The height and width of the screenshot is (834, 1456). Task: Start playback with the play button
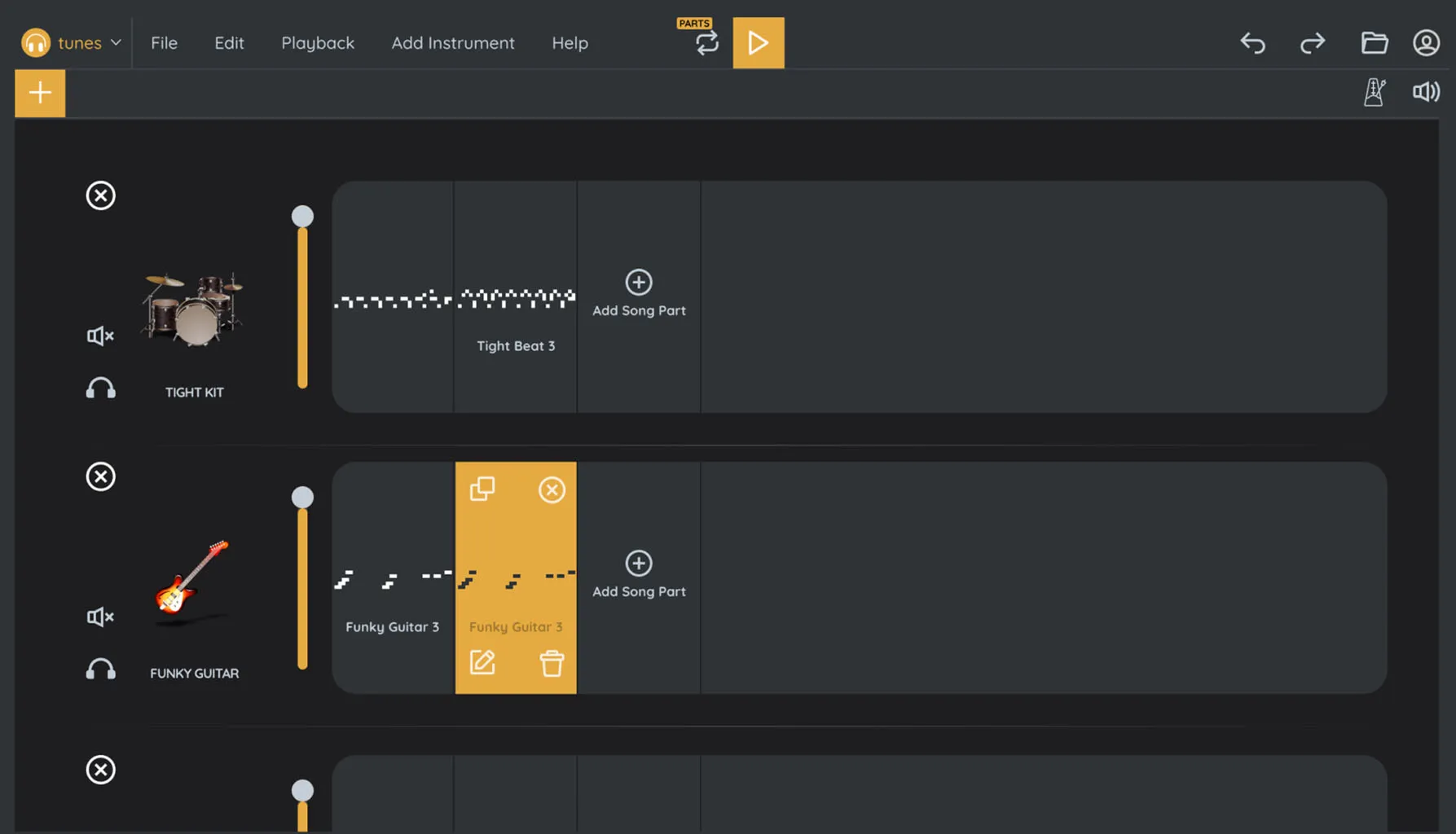coord(758,42)
